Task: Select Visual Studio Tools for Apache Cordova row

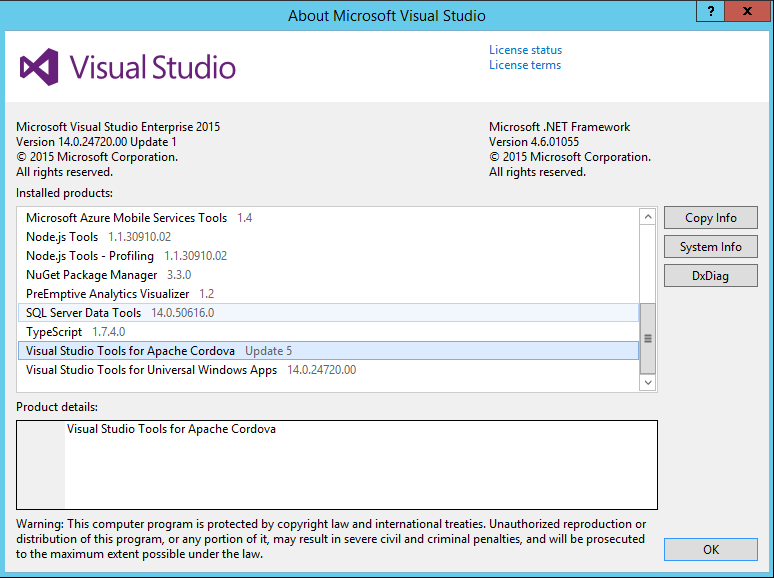Action: (328, 350)
